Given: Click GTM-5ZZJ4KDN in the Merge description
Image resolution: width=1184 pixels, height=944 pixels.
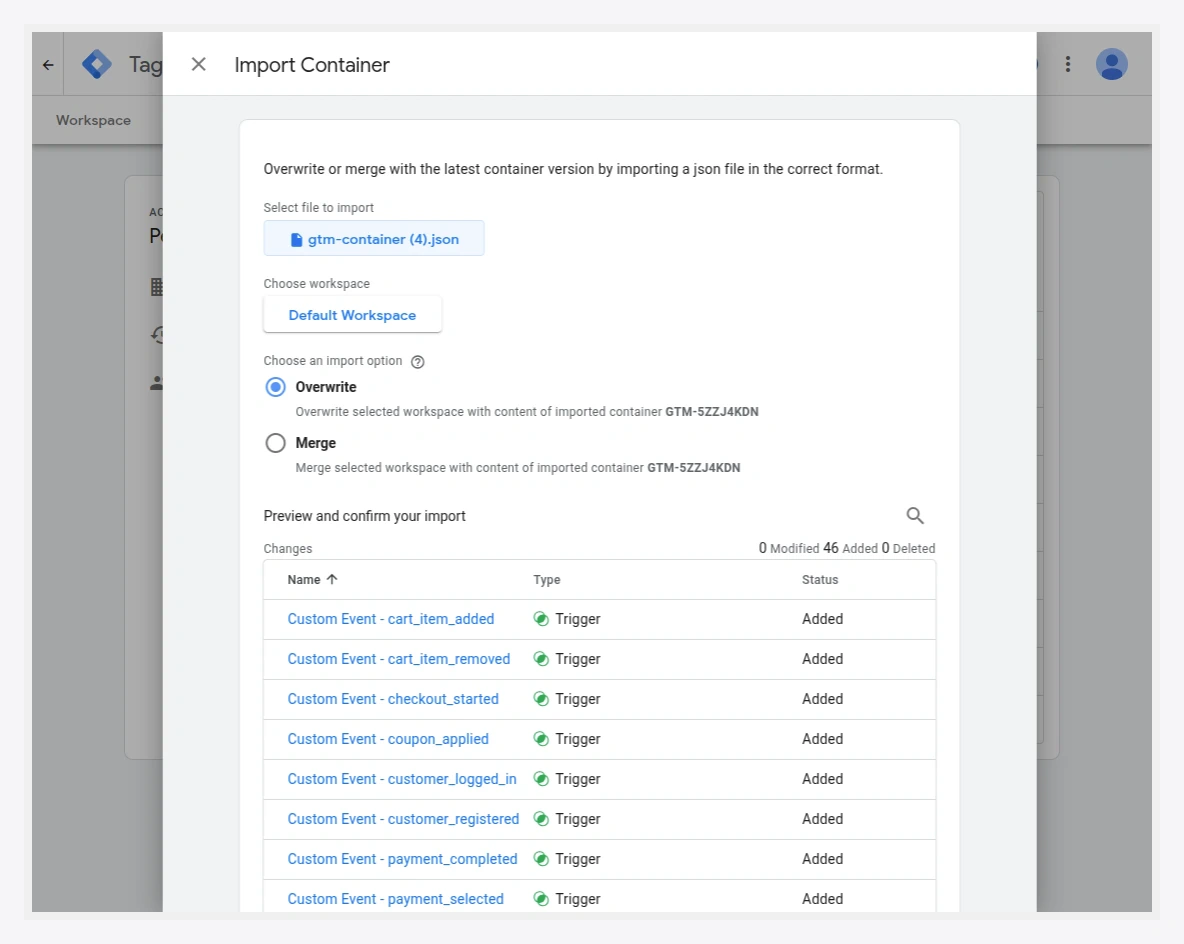Looking at the screenshot, I should pyautogui.click(x=693, y=468).
